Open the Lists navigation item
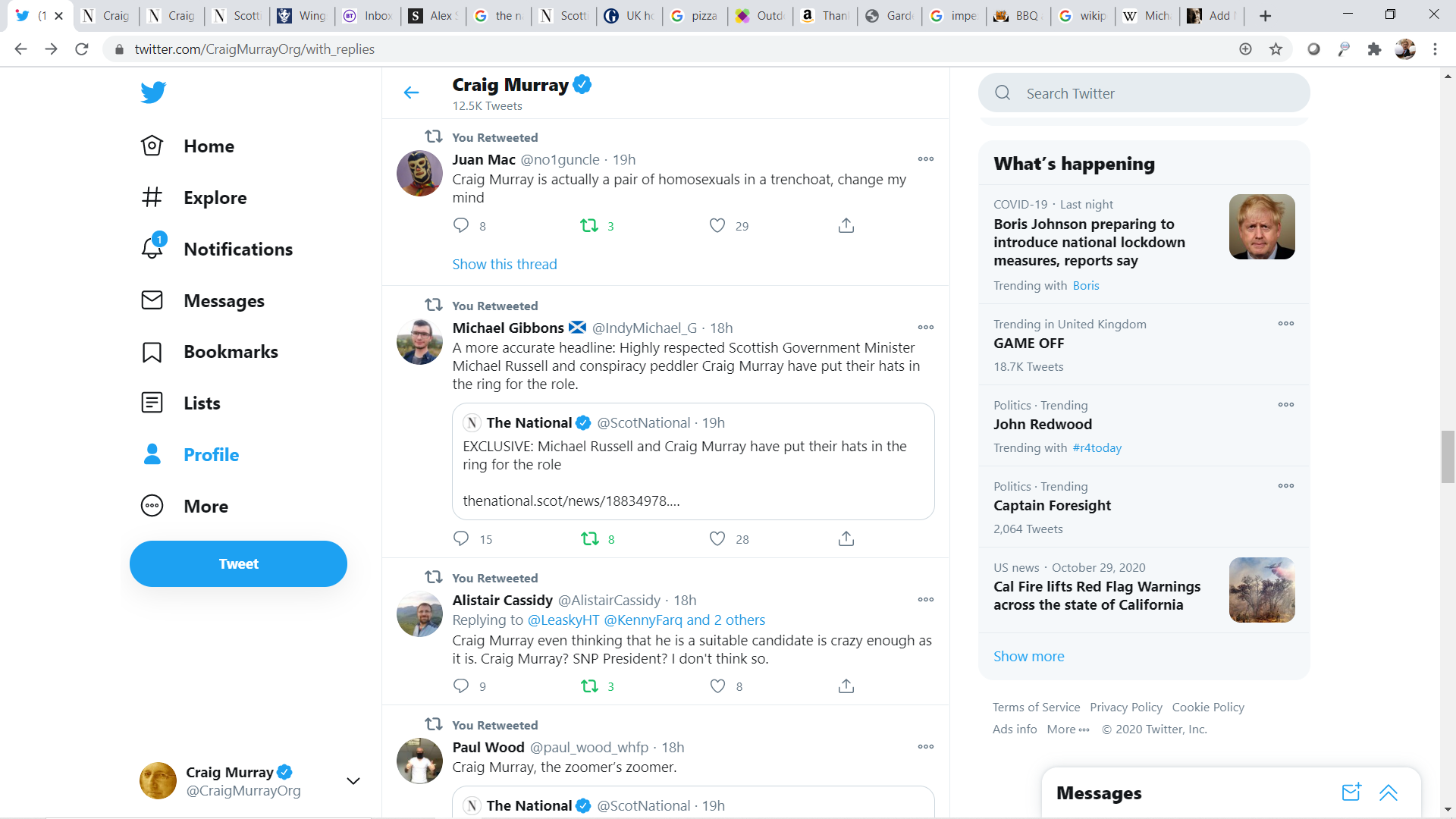1456x819 pixels. 180,403
